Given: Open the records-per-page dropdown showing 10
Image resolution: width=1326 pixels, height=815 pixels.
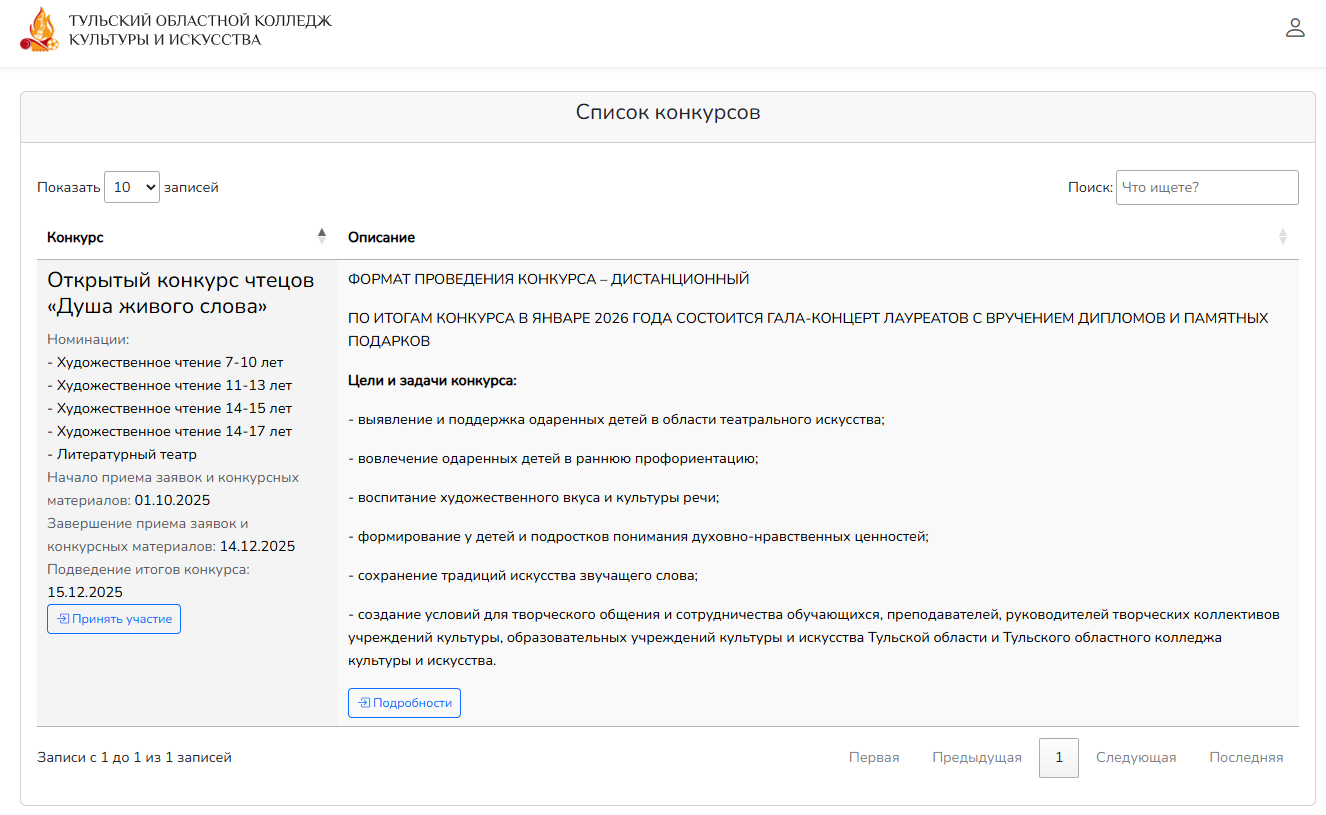Looking at the screenshot, I should tap(132, 187).
